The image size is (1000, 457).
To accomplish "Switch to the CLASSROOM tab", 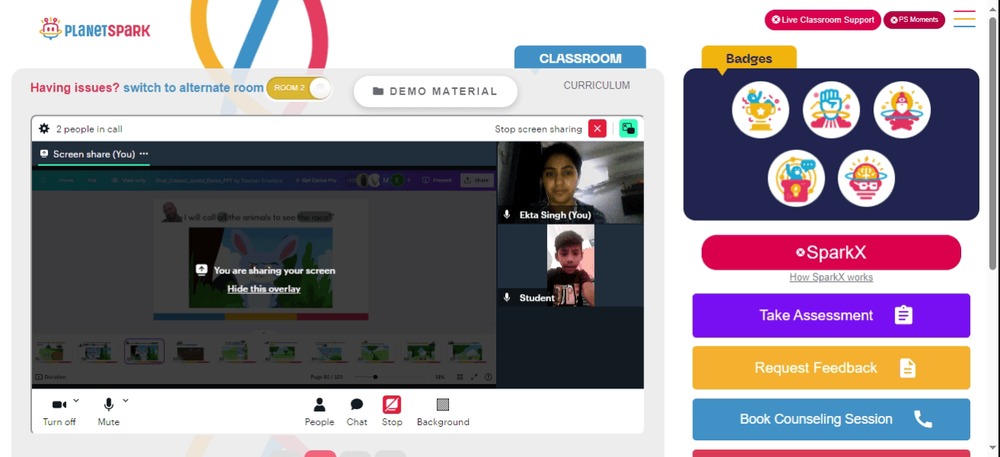I will tap(580, 58).
